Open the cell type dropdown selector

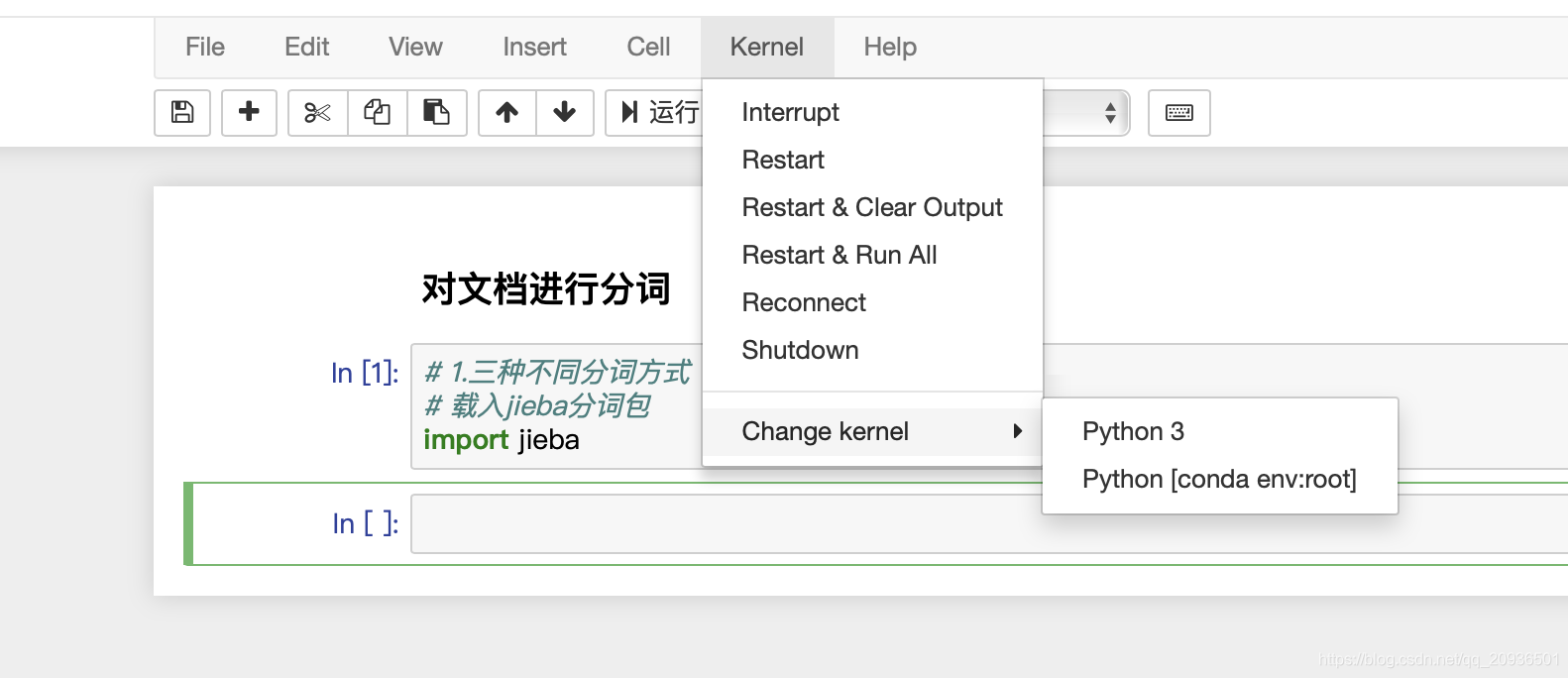tap(1086, 112)
